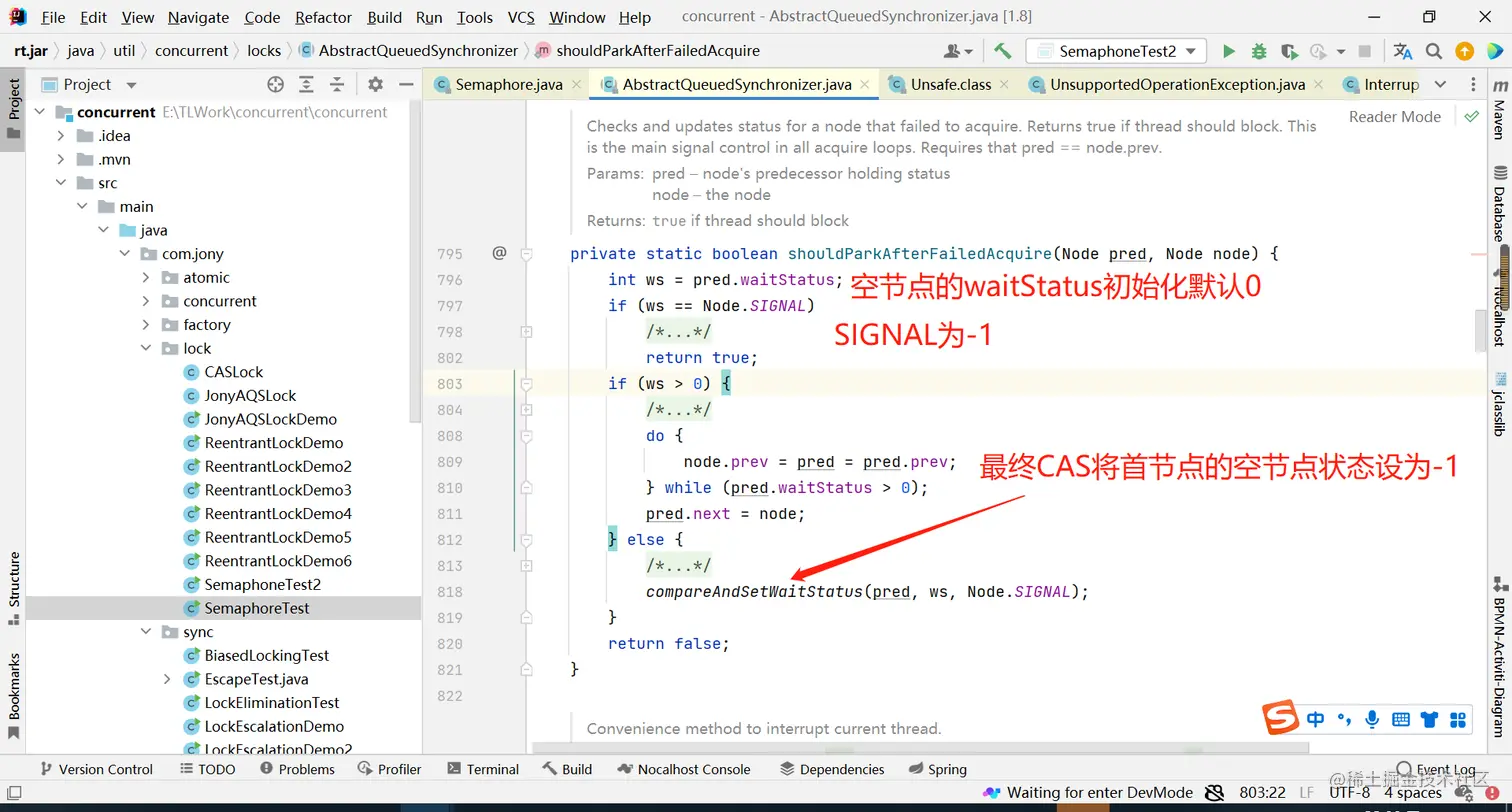Open the Dependencies tool window

[x=832, y=769]
